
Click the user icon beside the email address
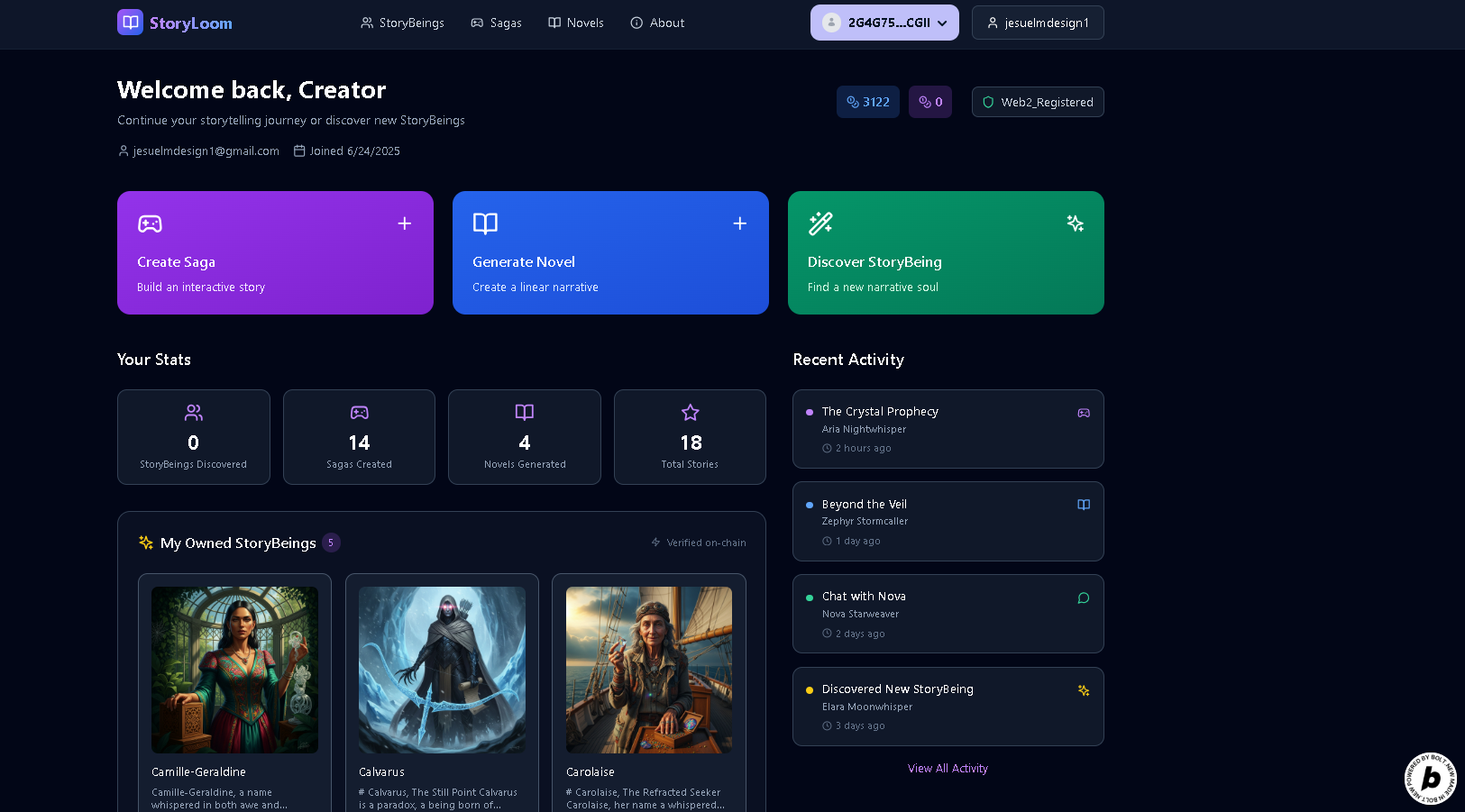coord(124,151)
